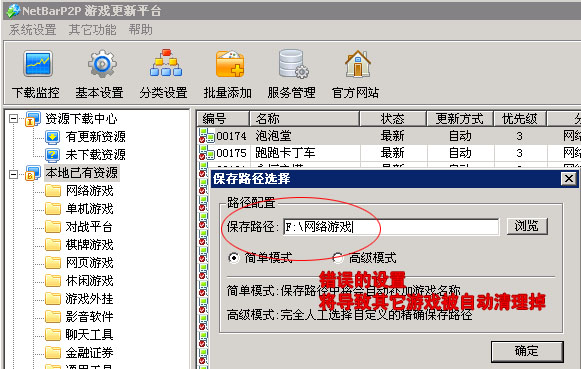Click the 批量添加 batch add folder icon
581x369 pixels.
[x=230, y=64]
